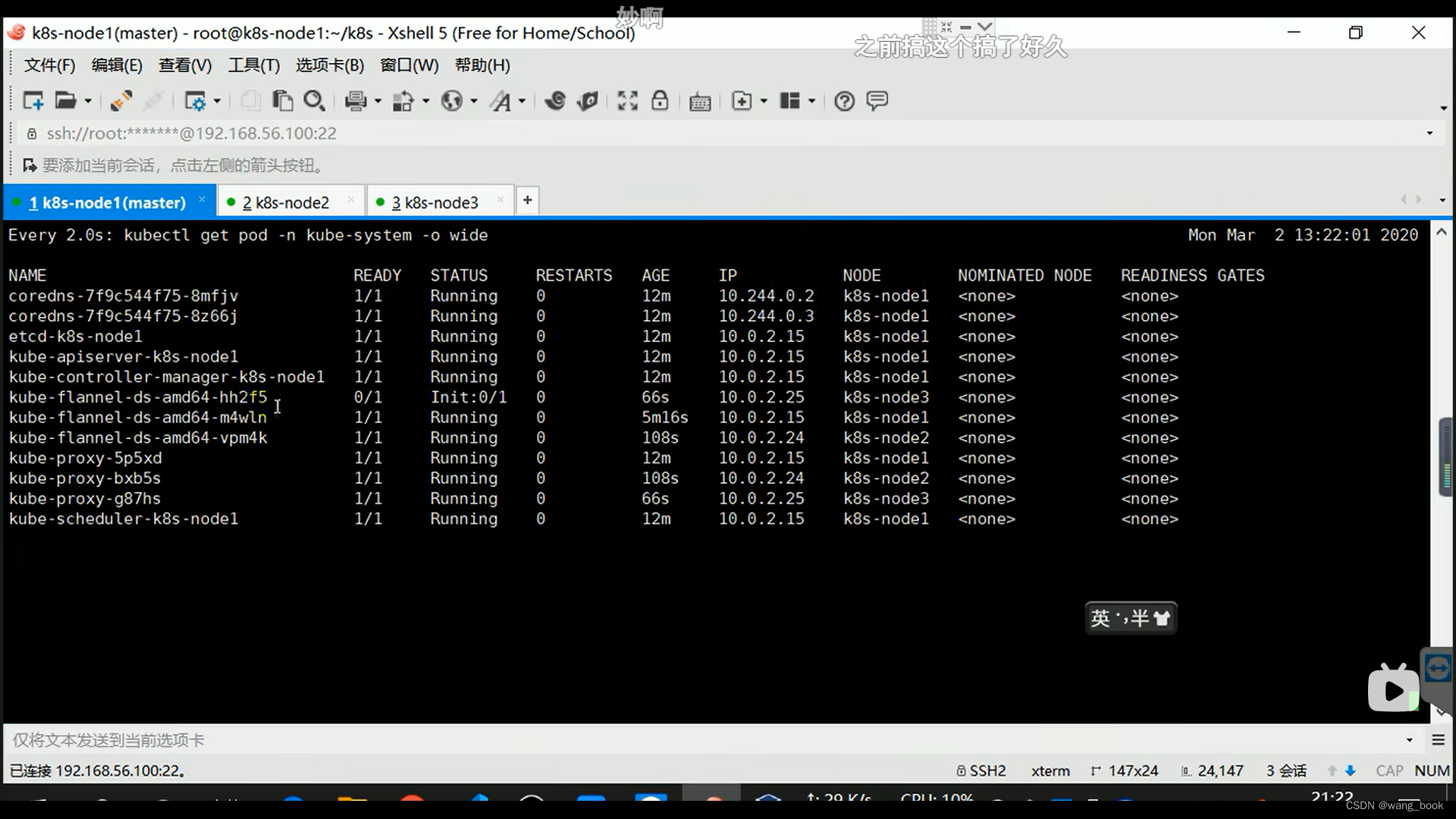Open the 帮助(H) menu

pos(482,65)
